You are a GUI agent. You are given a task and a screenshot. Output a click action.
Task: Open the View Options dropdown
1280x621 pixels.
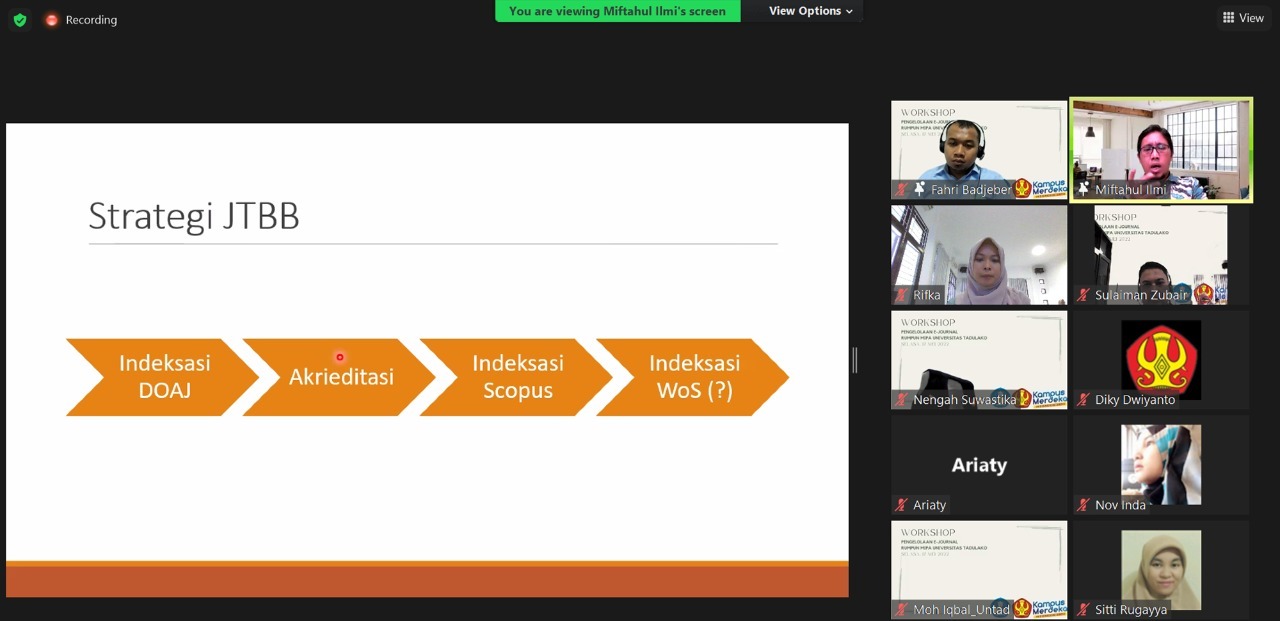pos(810,11)
